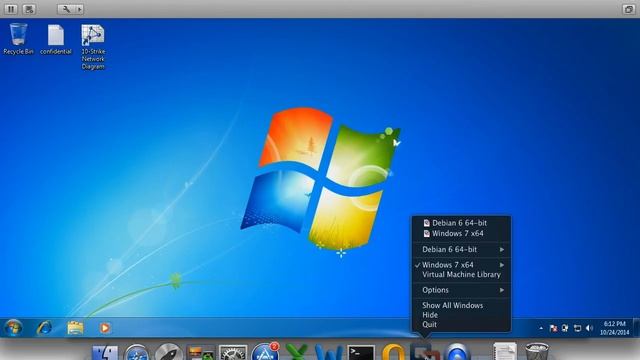Open Virtual Machine Library from the dock menu

(461, 275)
